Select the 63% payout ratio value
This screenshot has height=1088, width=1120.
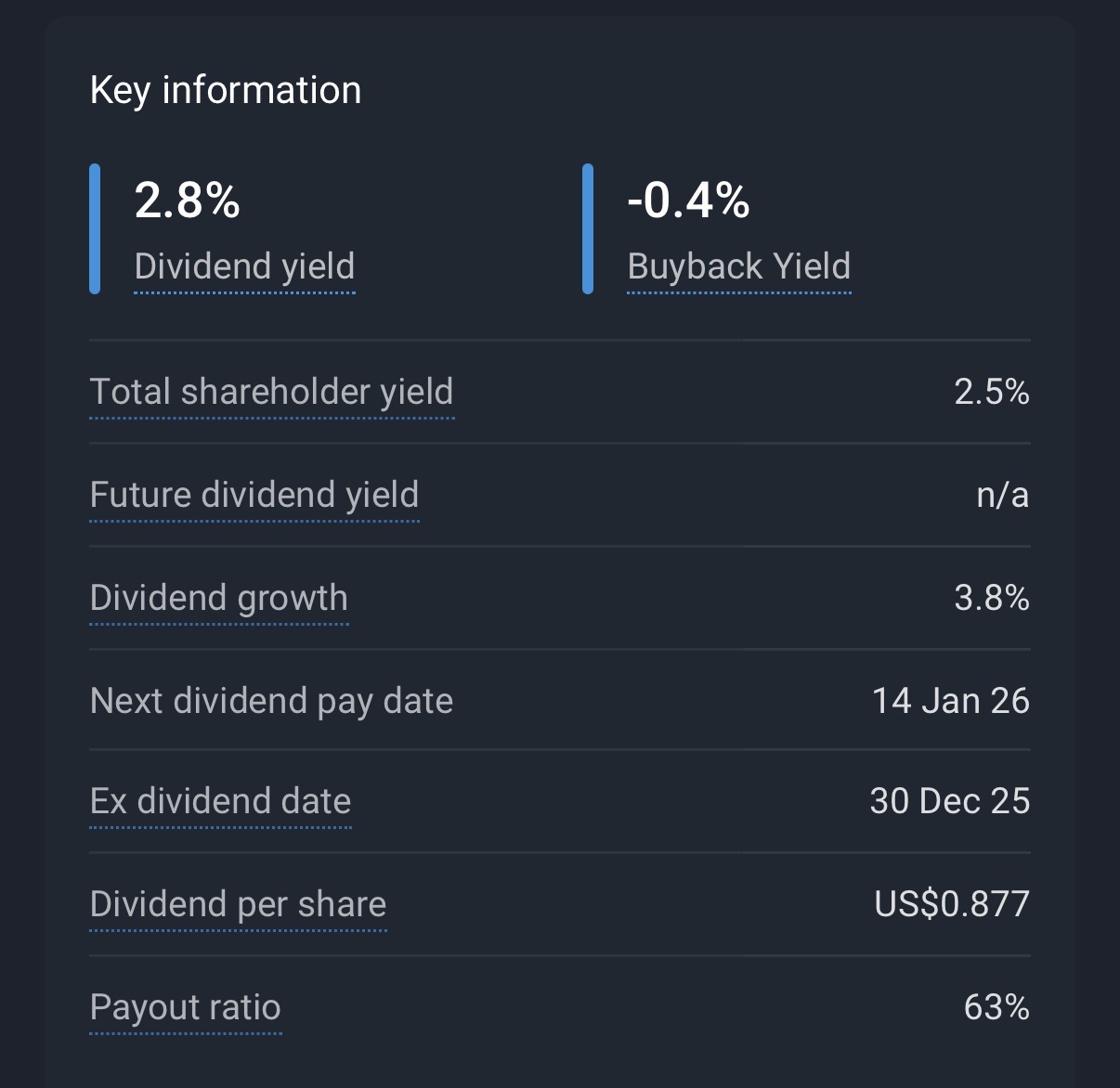pyautogui.click(x=996, y=1008)
